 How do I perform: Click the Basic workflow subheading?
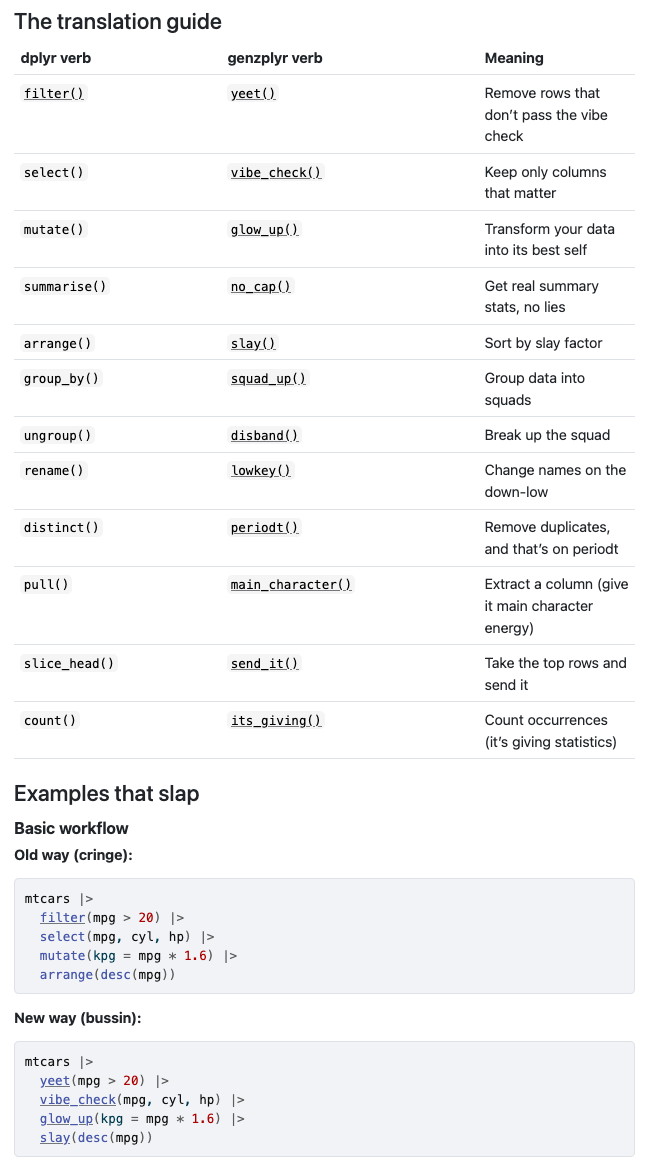pyautogui.click(x=71, y=828)
